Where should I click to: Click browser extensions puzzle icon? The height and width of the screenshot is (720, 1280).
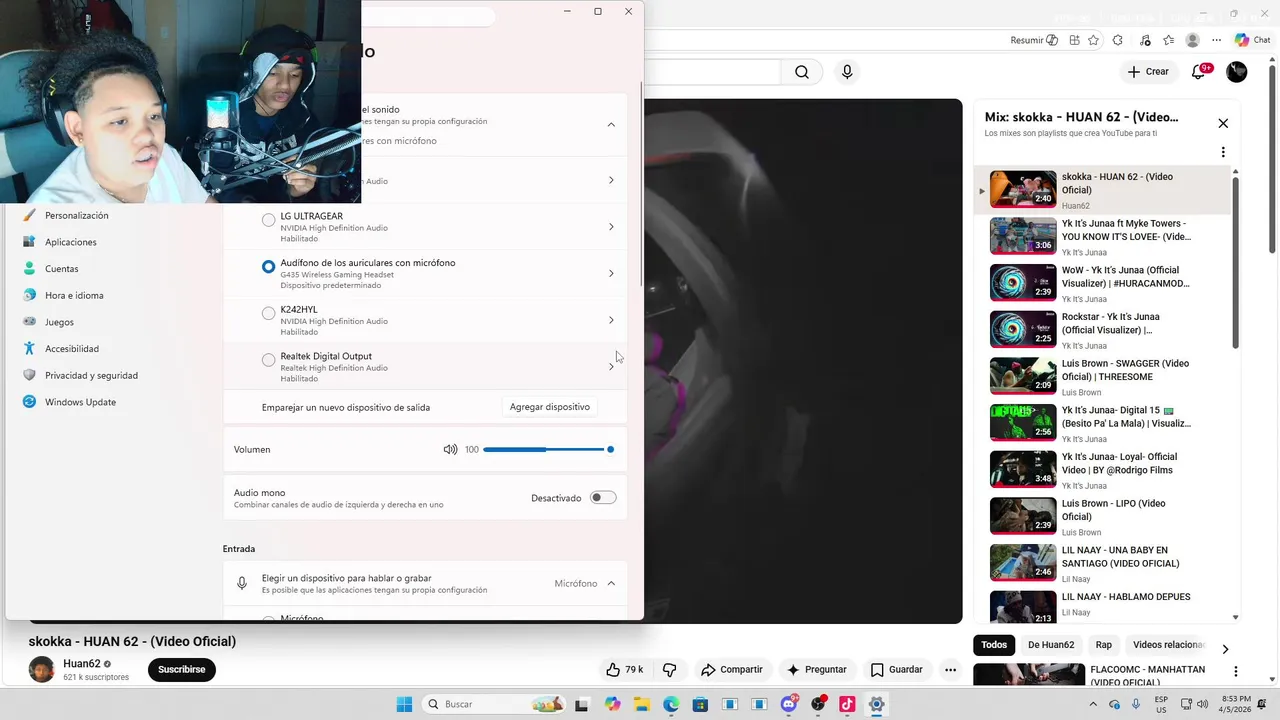[x=1118, y=40]
